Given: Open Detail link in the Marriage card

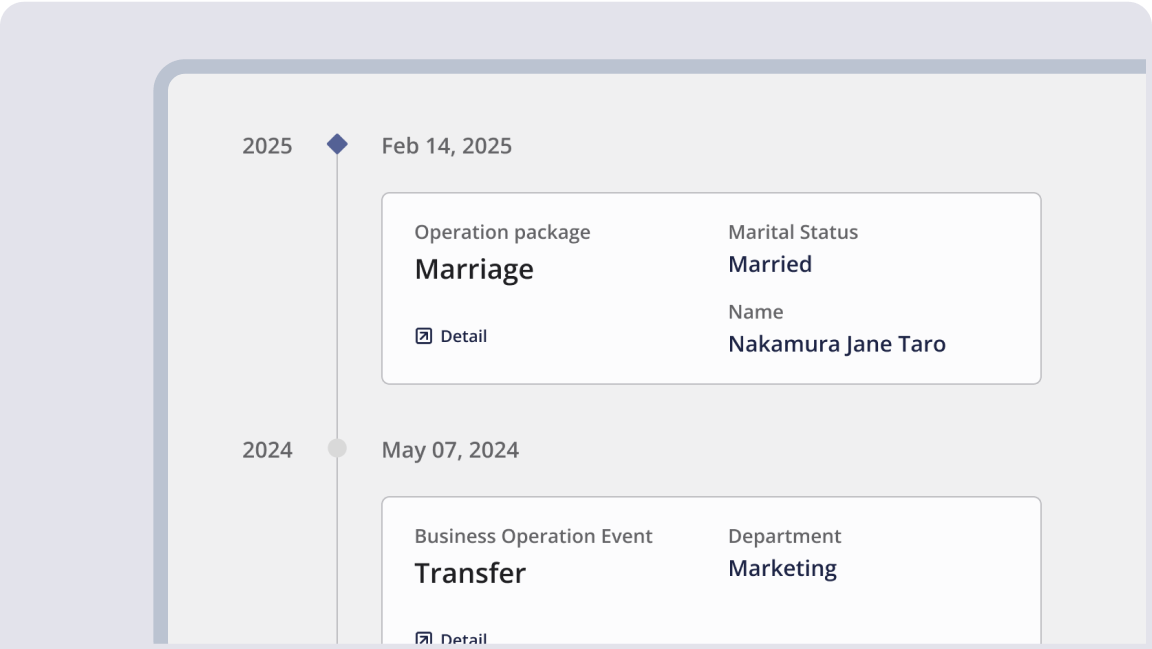Looking at the screenshot, I should click(x=463, y=336).
